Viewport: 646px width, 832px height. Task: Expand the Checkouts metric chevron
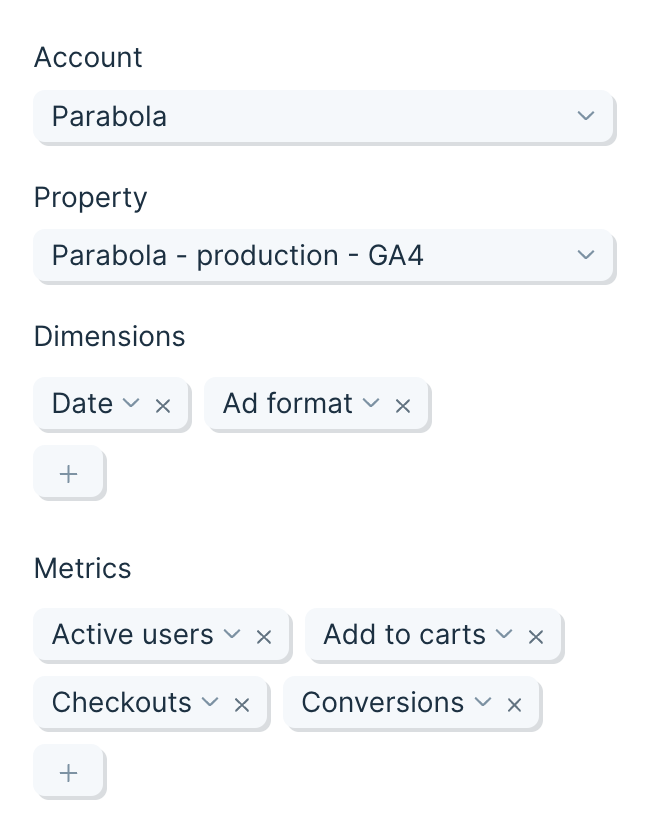click(x=210, y=701)
